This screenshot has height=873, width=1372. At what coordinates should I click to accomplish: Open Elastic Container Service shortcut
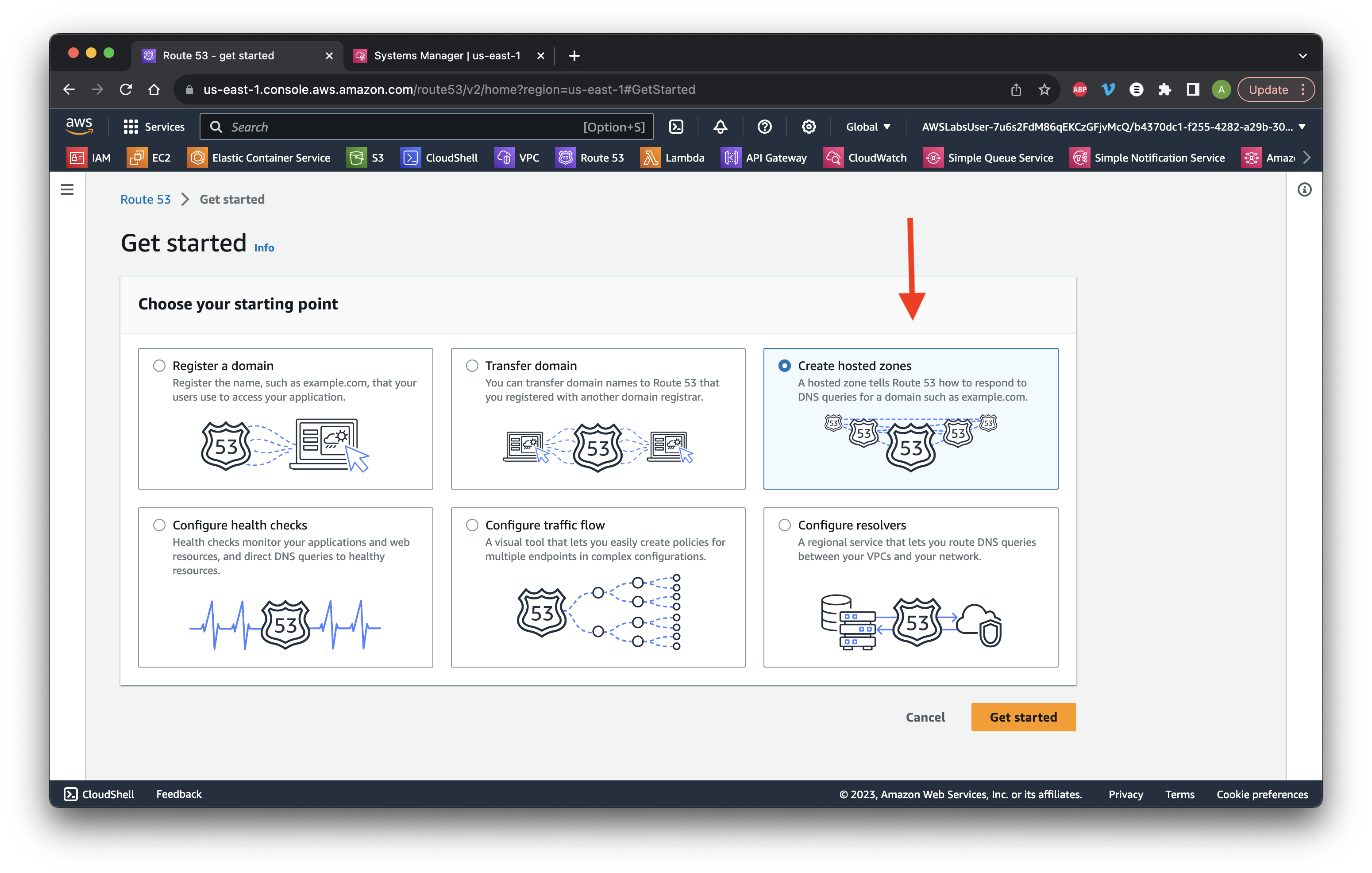coord(258,158)
